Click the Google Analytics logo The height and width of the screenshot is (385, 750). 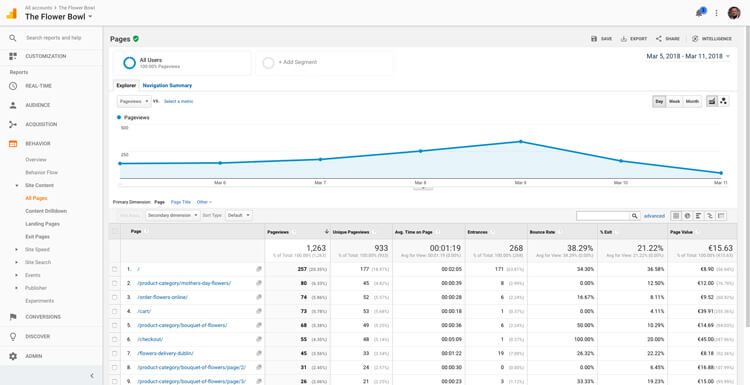[11, 13]
